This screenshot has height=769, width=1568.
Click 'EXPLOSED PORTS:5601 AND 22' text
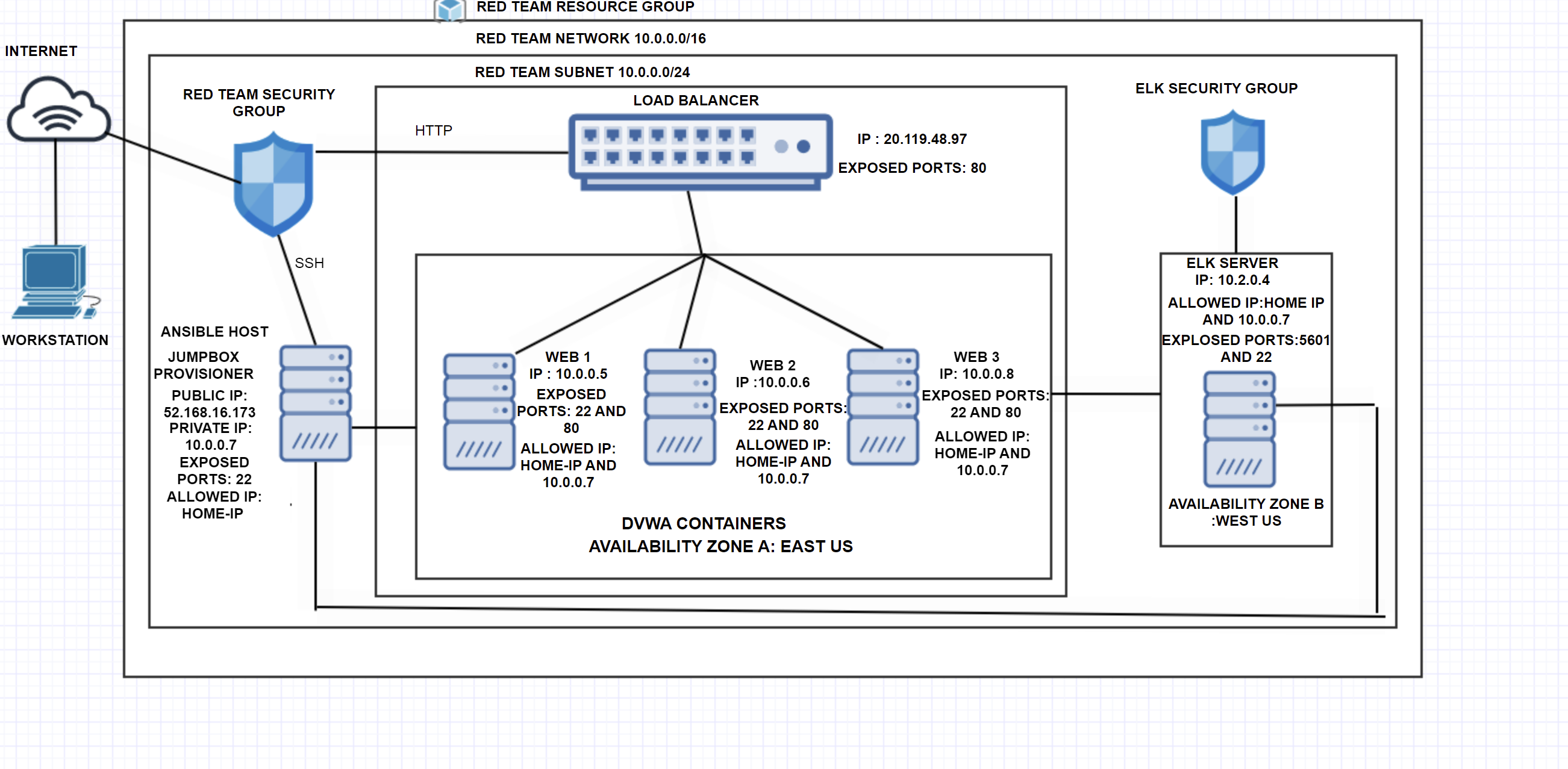[1245, 348]
